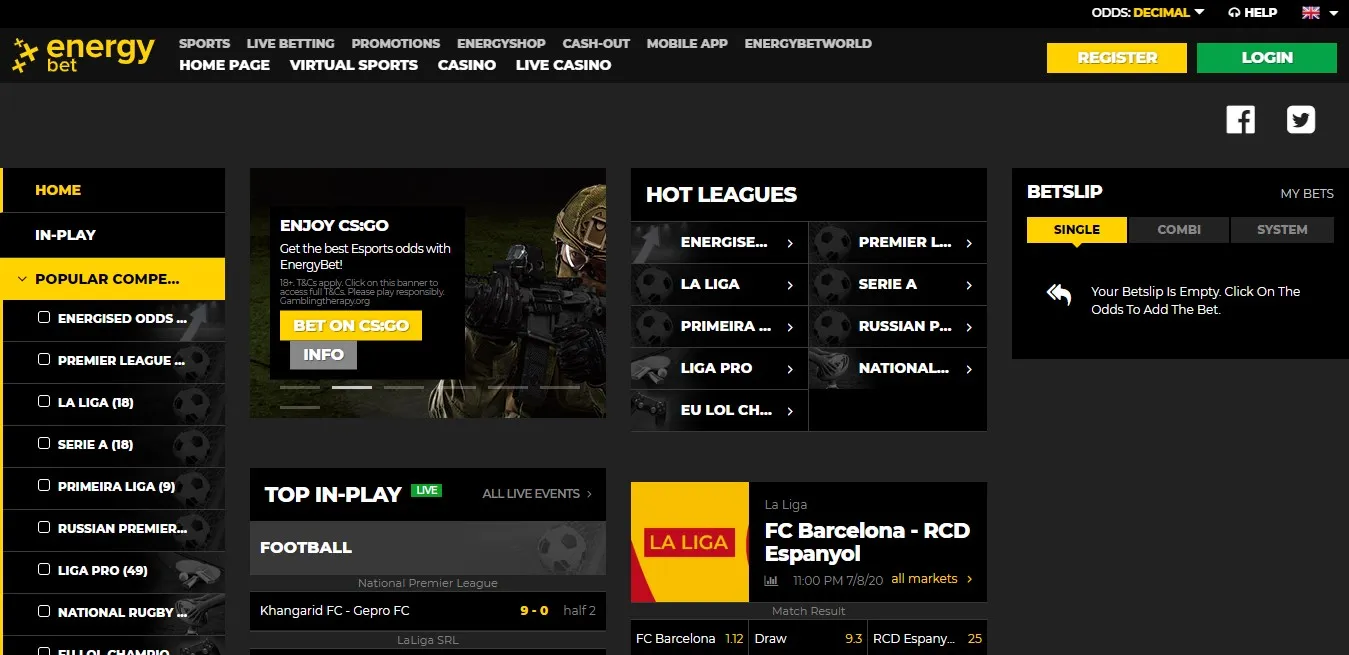1349x655 pixels.
Task: Tick the Primeira Liga (9) checkbox
Action: tap(44, 486)
